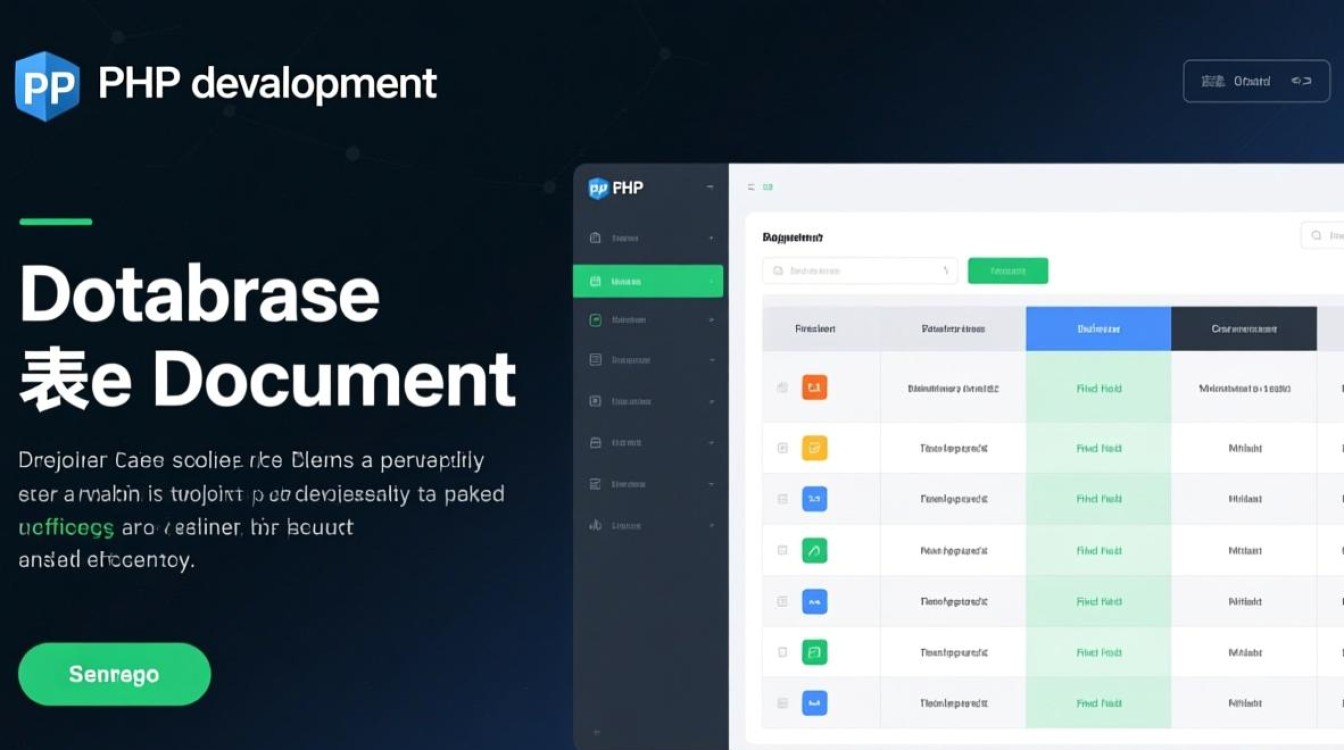The height and width of the screenshot is (750, 1344).
Task: Tick the checkbox in the first table row
Action: [x=782, y=388]
